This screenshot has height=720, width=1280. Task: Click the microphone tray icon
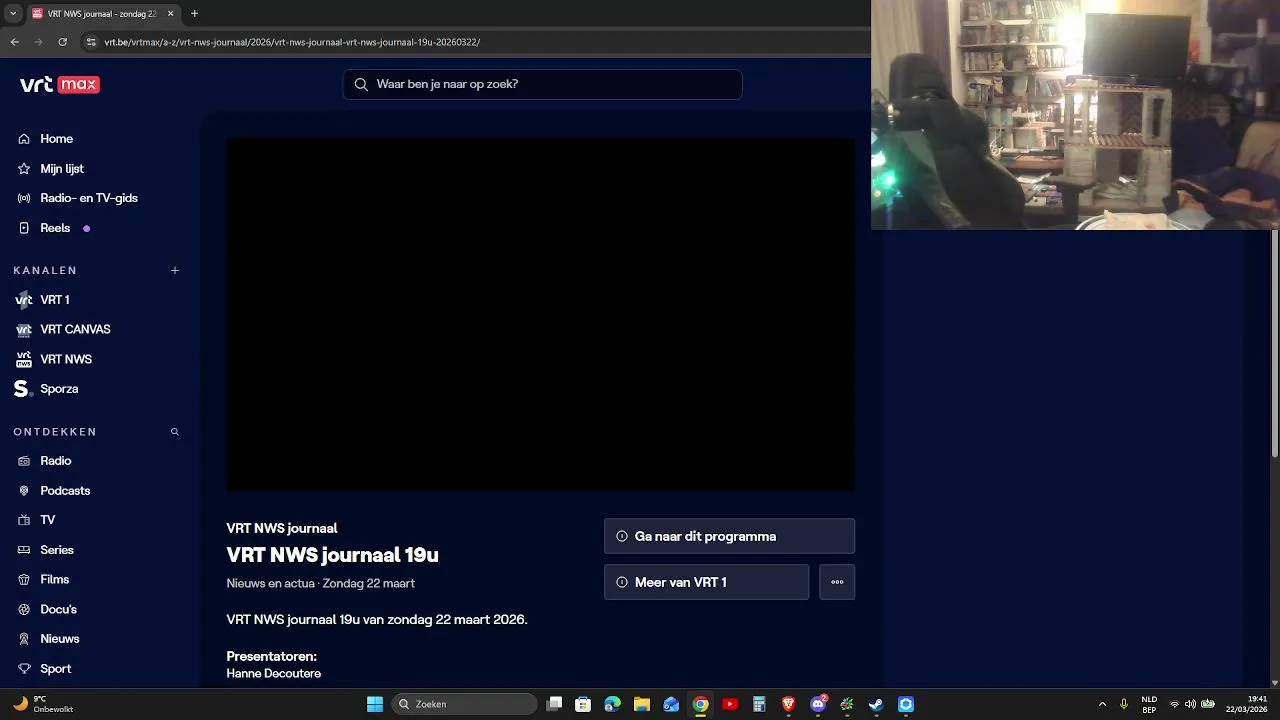[1124, 704]
